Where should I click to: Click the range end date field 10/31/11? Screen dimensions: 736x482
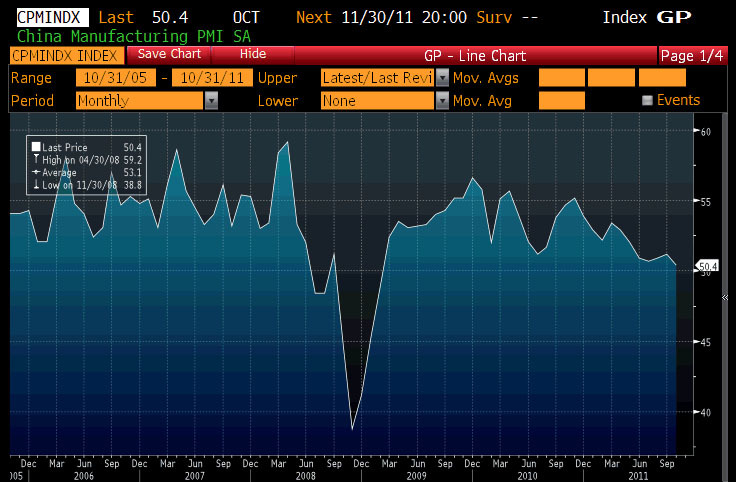212,78
